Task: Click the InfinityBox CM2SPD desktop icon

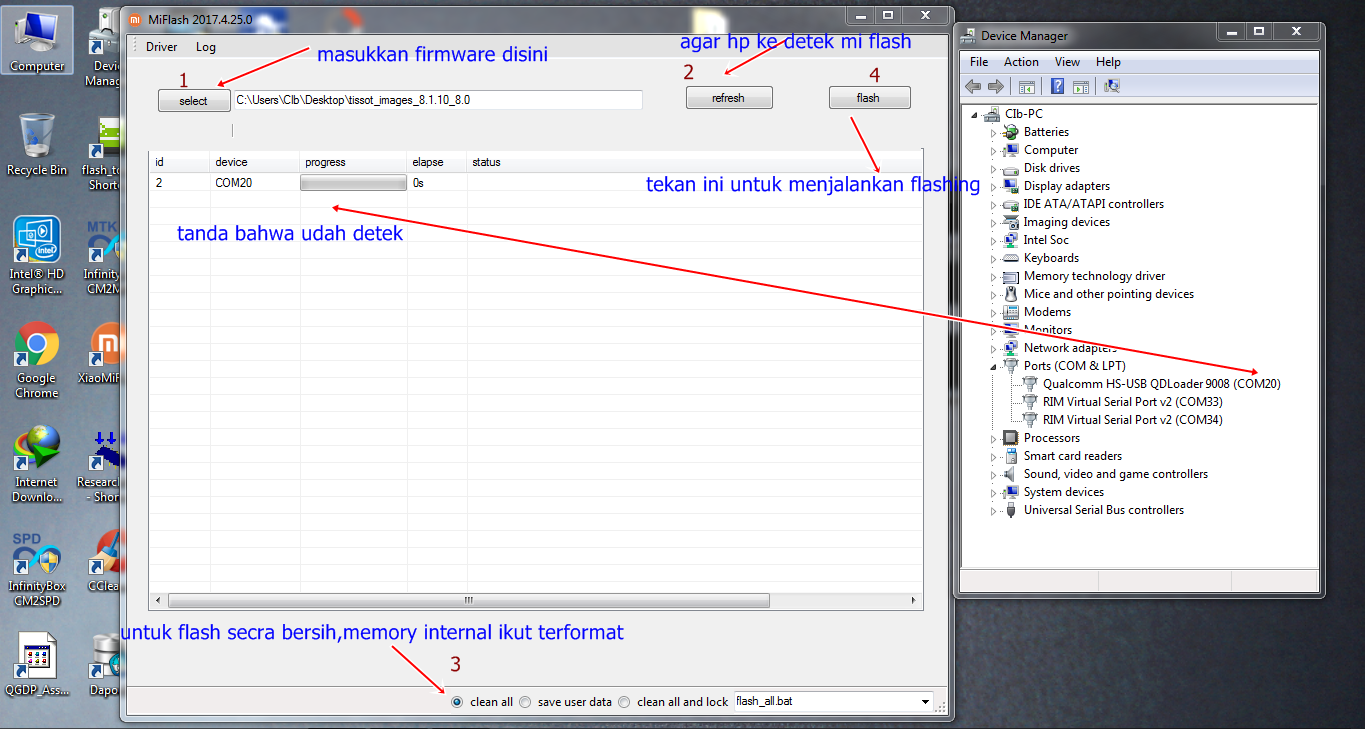Action: point(37,569)
